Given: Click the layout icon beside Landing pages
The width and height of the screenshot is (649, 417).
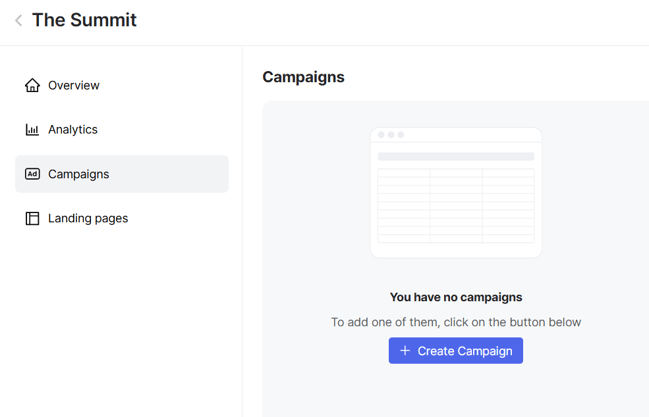Looking at the screenshot, I should coord(32,218).
